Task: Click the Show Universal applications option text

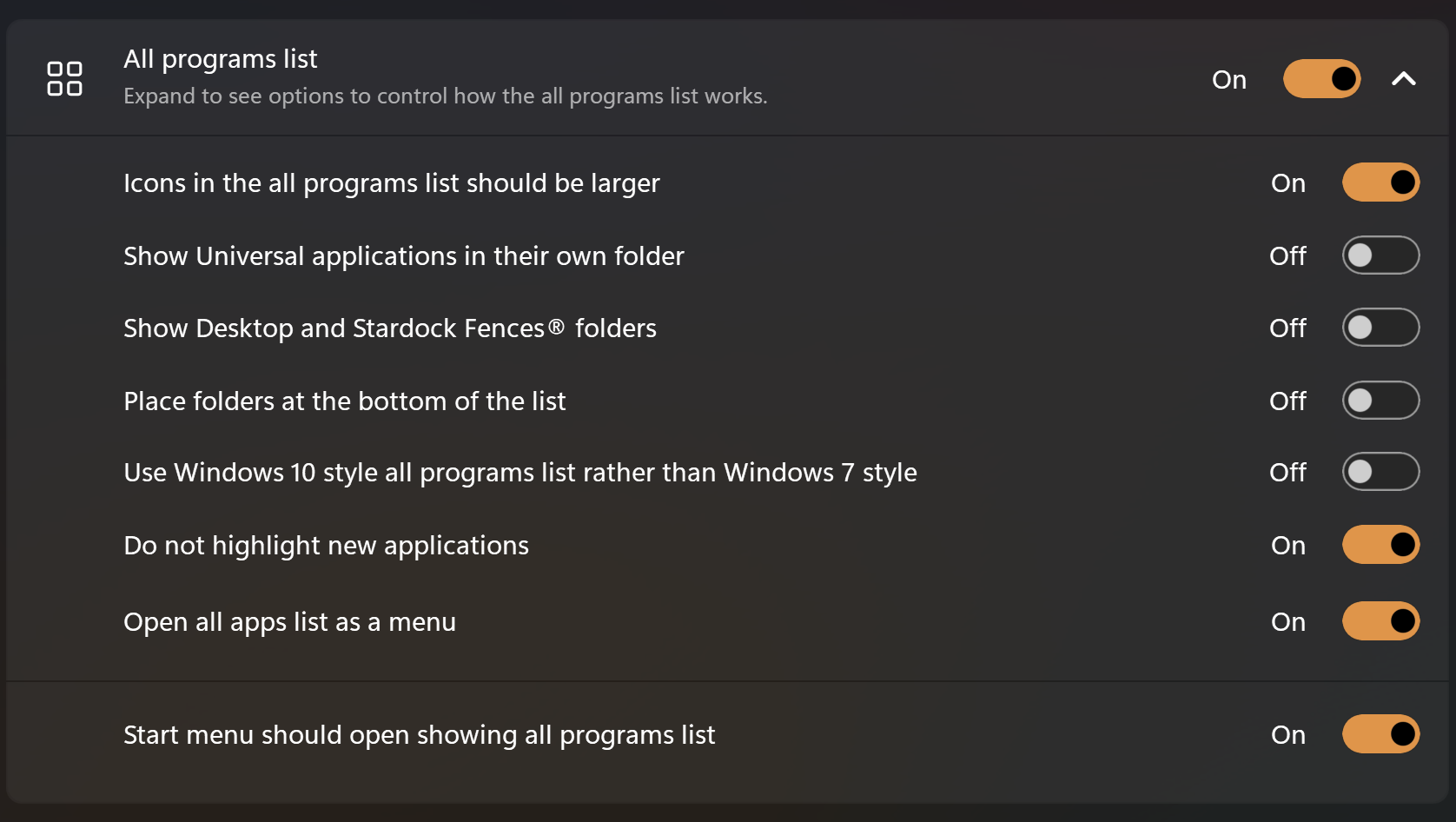Action: (403, 256)
